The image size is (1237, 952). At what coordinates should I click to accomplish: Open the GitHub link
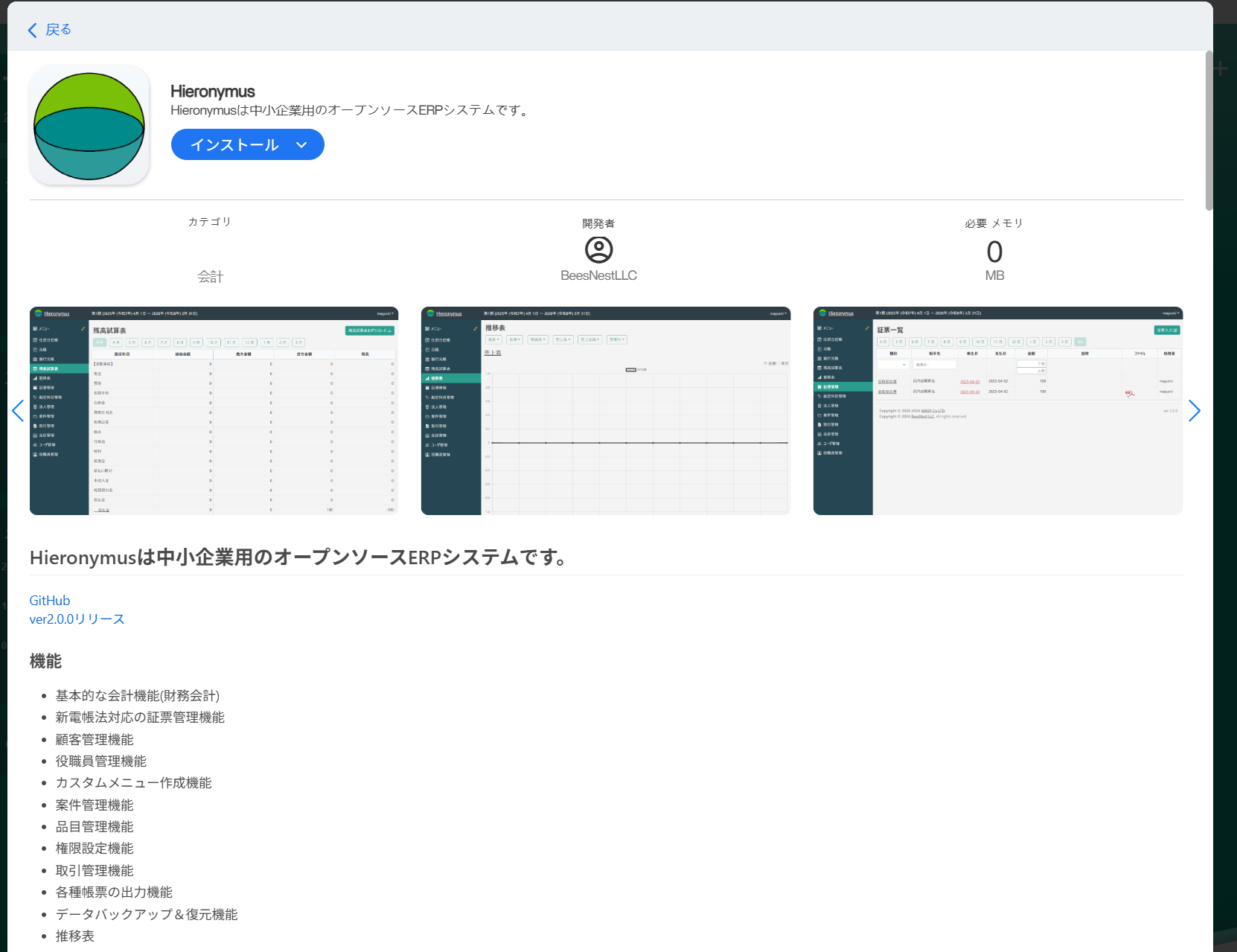(x=50, y=601)
